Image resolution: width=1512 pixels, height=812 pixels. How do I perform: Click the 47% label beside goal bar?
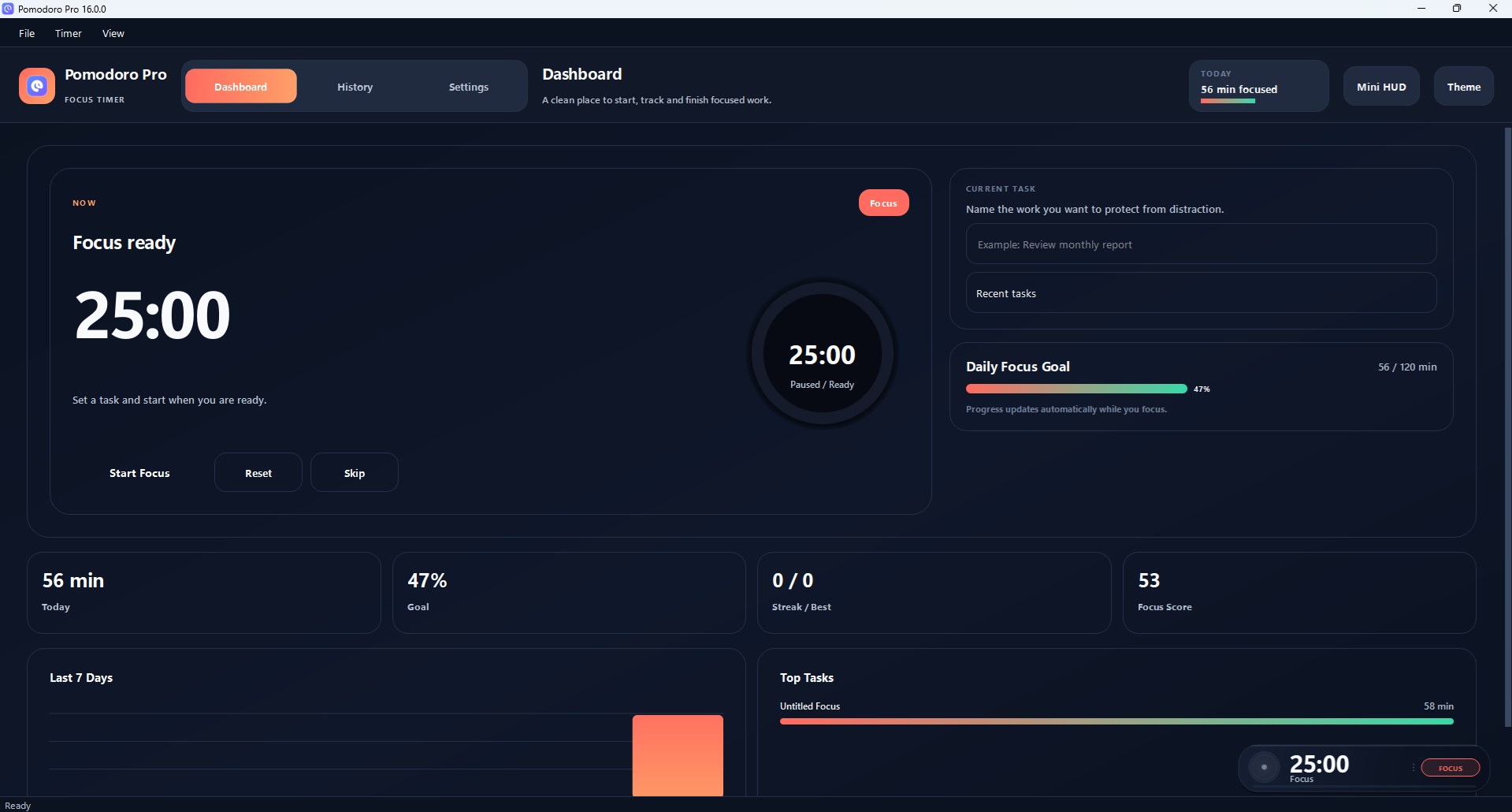tap(1202, 389)
